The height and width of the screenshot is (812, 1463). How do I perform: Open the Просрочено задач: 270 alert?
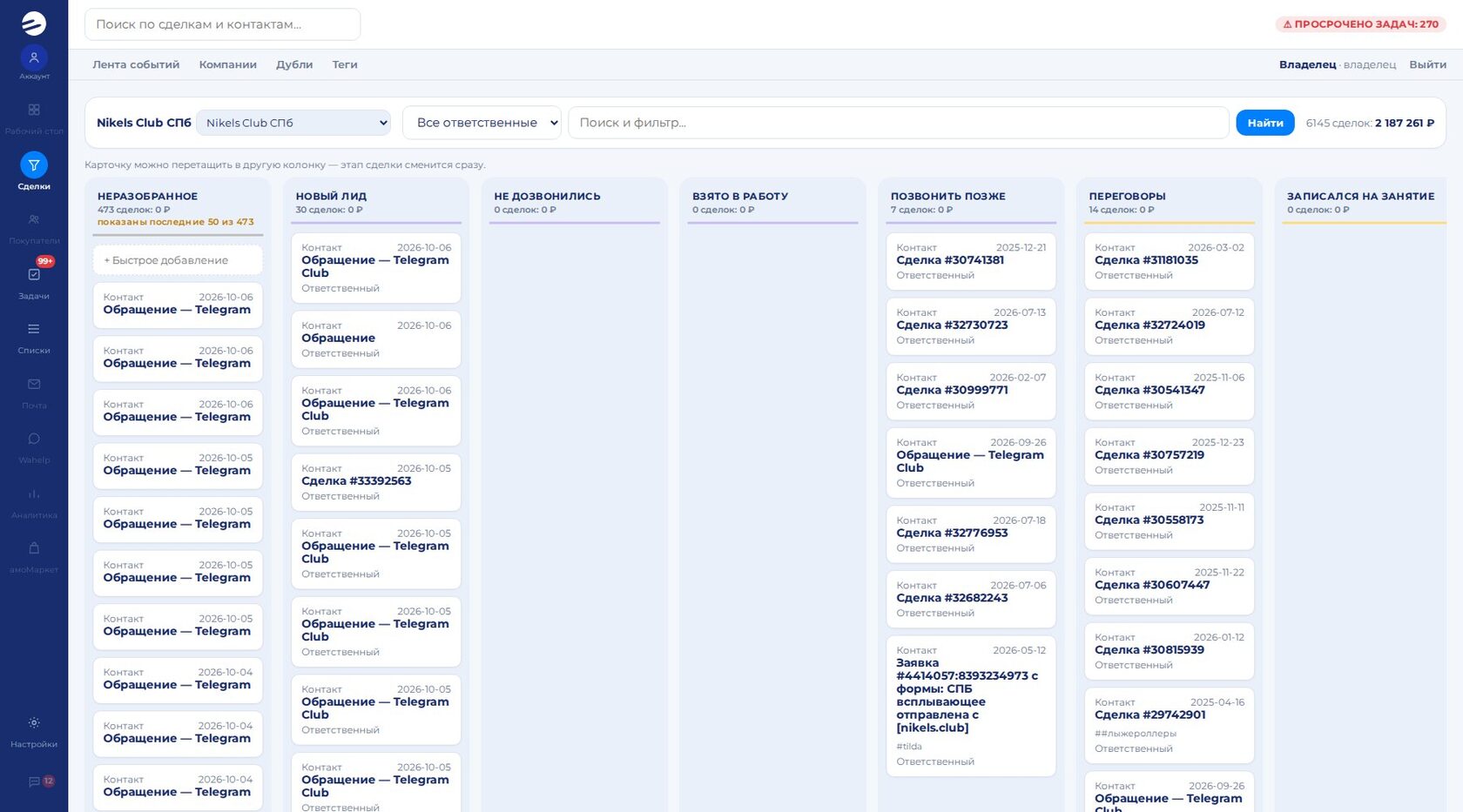click(x=1360, y=24)
